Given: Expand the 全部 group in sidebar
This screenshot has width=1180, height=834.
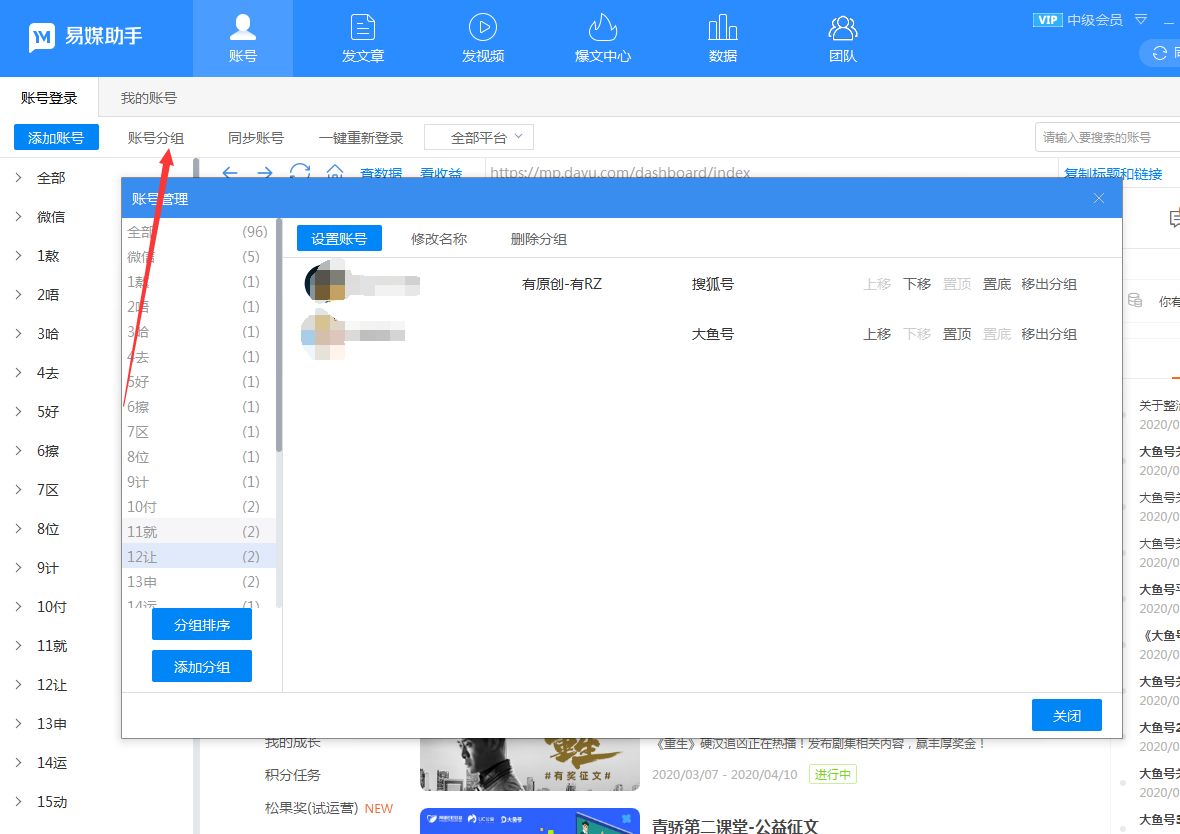Looking at the screenshot, I should [x=18, y=178].
